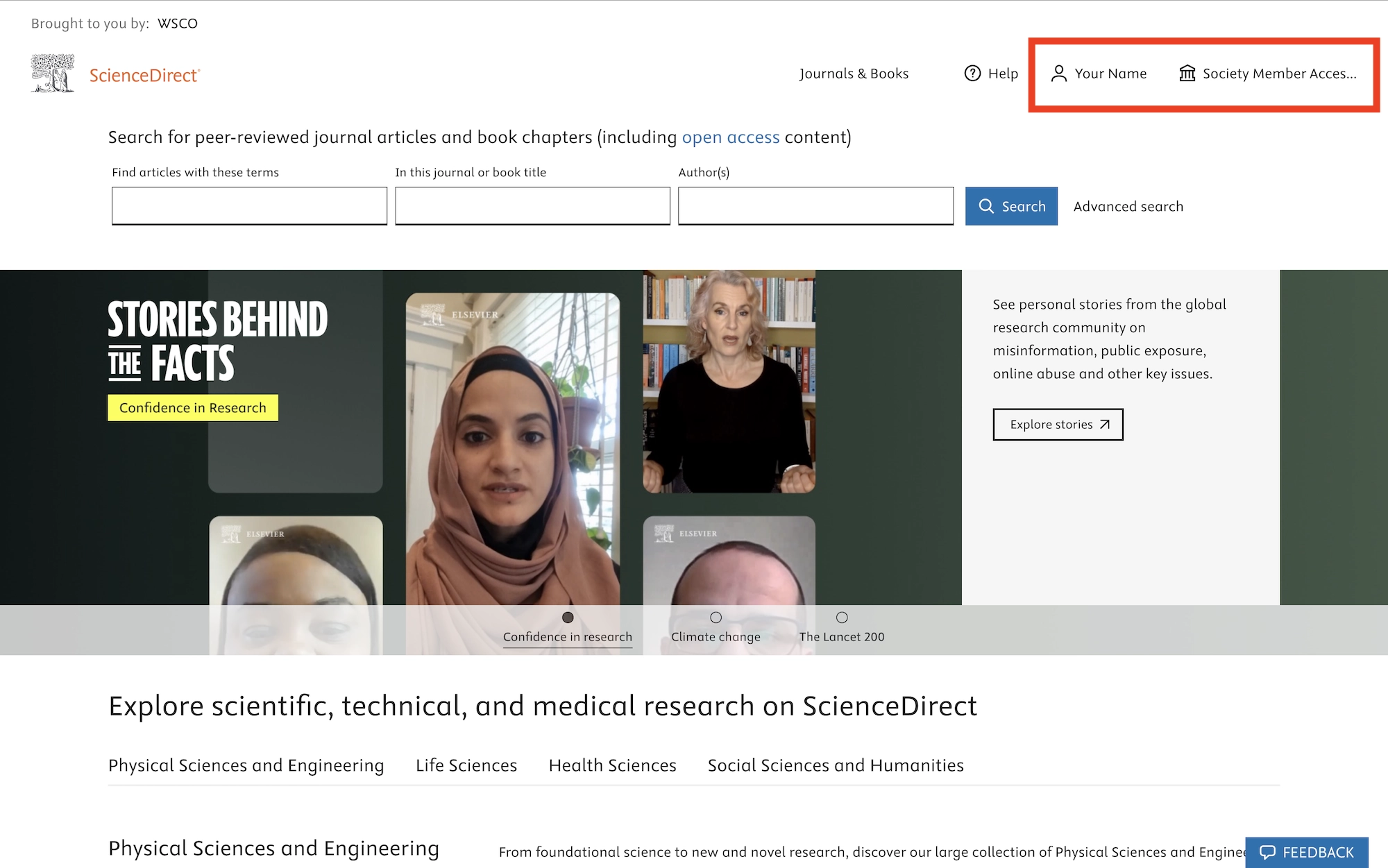Viewport: 1388px width, 868px height.
Task: Click the Elsevier tree logo icon
Action: (53, 74)
